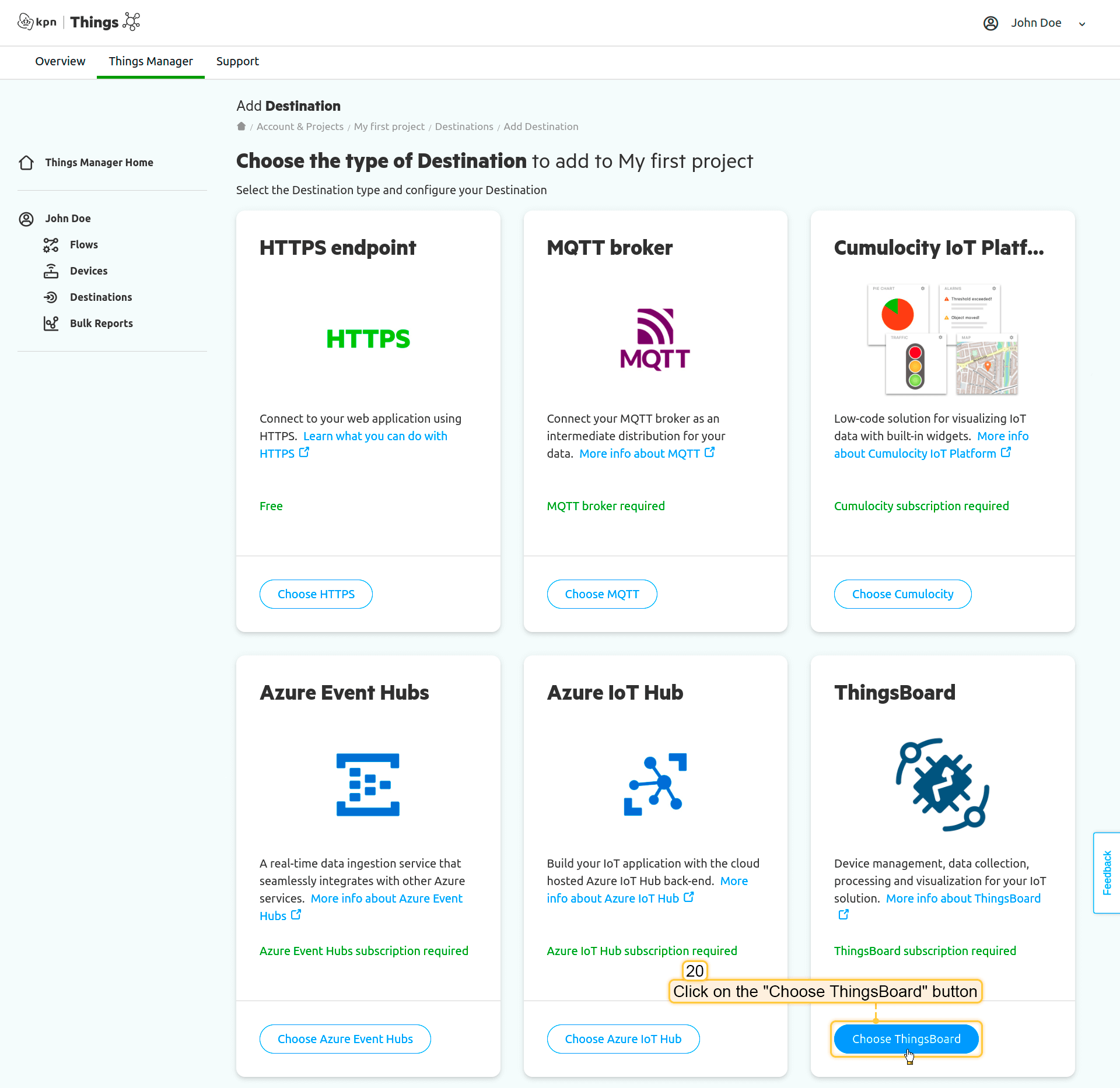Switch to the Overview tab
This screenshot has width=1120, height=1088.
(x=60, y=61)
